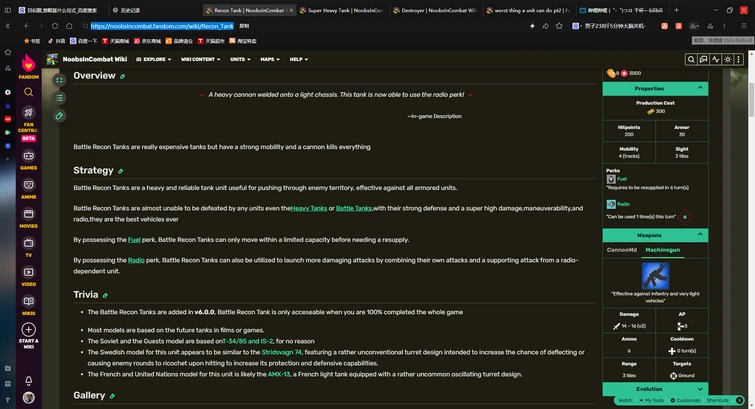Viewport: 755px width, 409px height.
Task: Open Wiki Content dropdown menu
Action: pos(200,59)
